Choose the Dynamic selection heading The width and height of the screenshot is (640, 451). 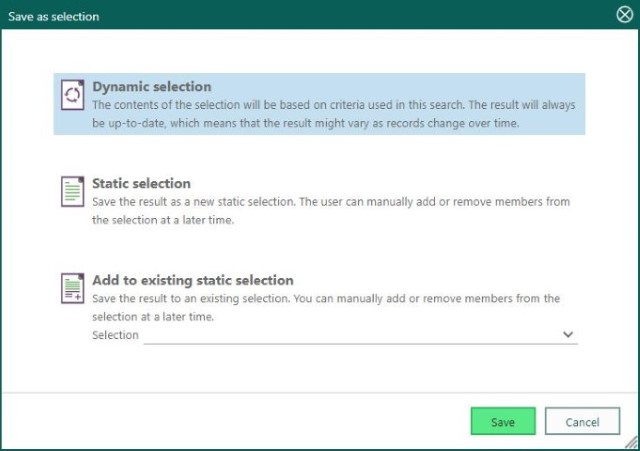tap(152, 87)
